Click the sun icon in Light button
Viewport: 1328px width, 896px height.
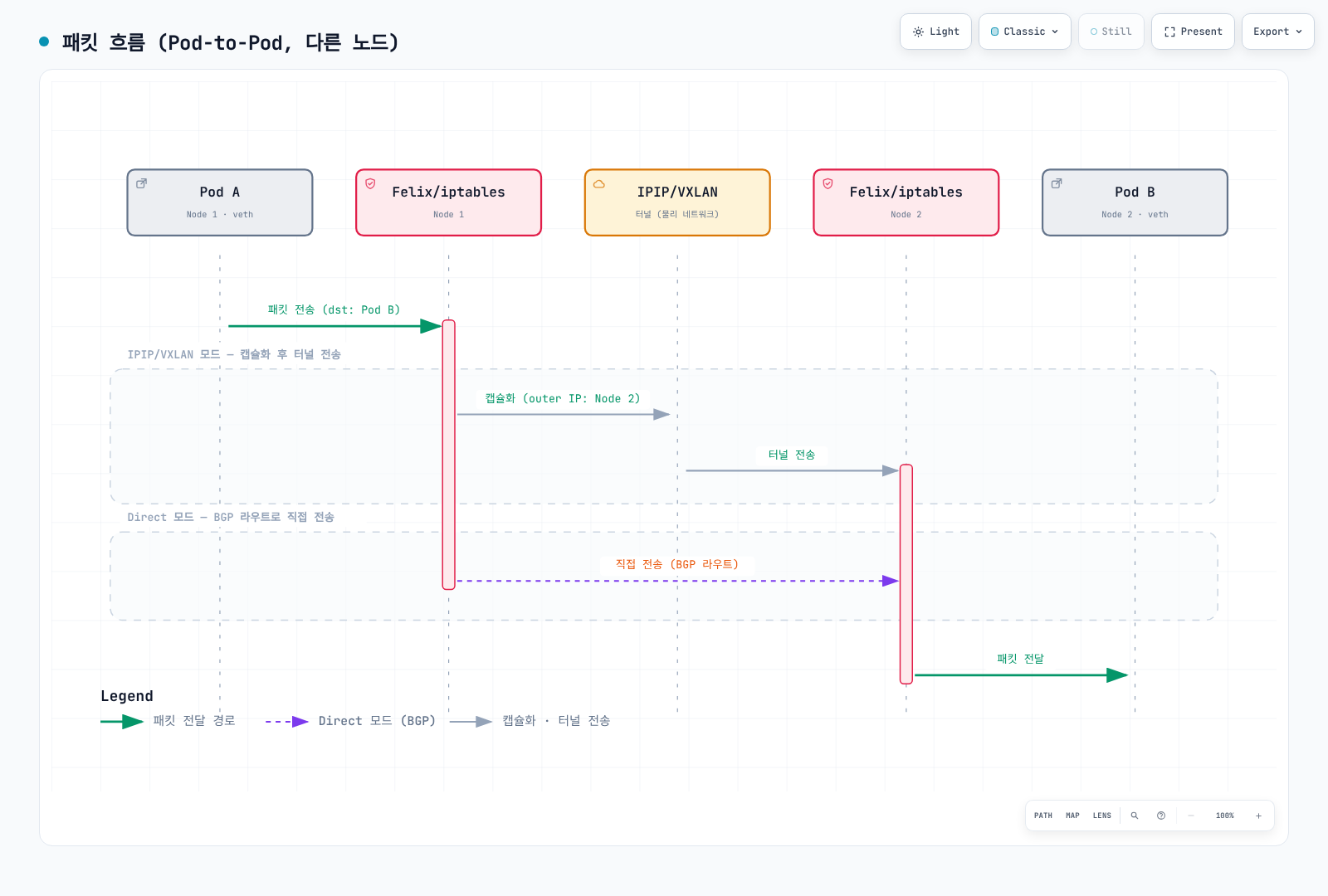pyautogui.click(x=918, y=32)
